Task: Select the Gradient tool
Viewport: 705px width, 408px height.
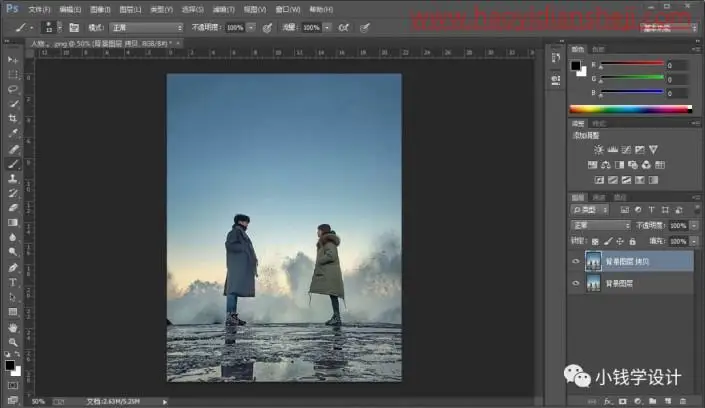Action: [13, 223]
